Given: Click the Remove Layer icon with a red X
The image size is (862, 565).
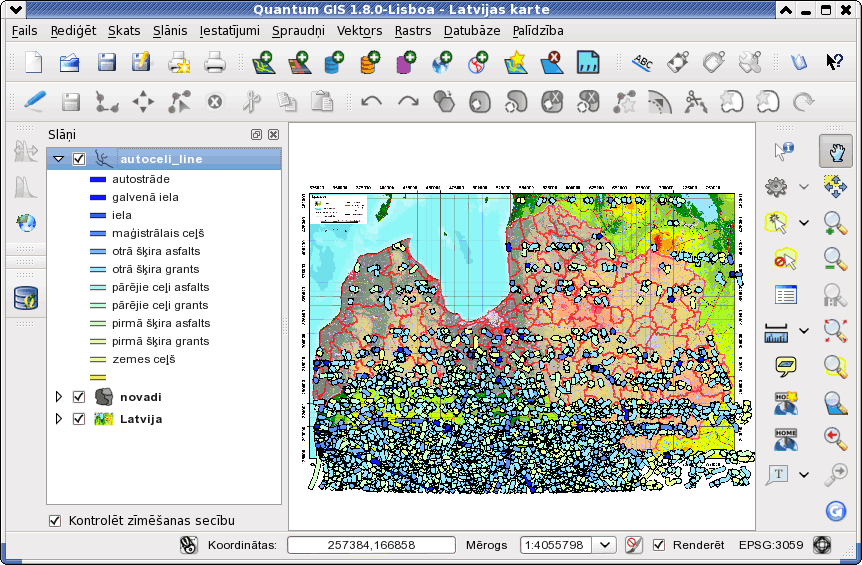Looking at the screenshot, I should coord(551,62).
